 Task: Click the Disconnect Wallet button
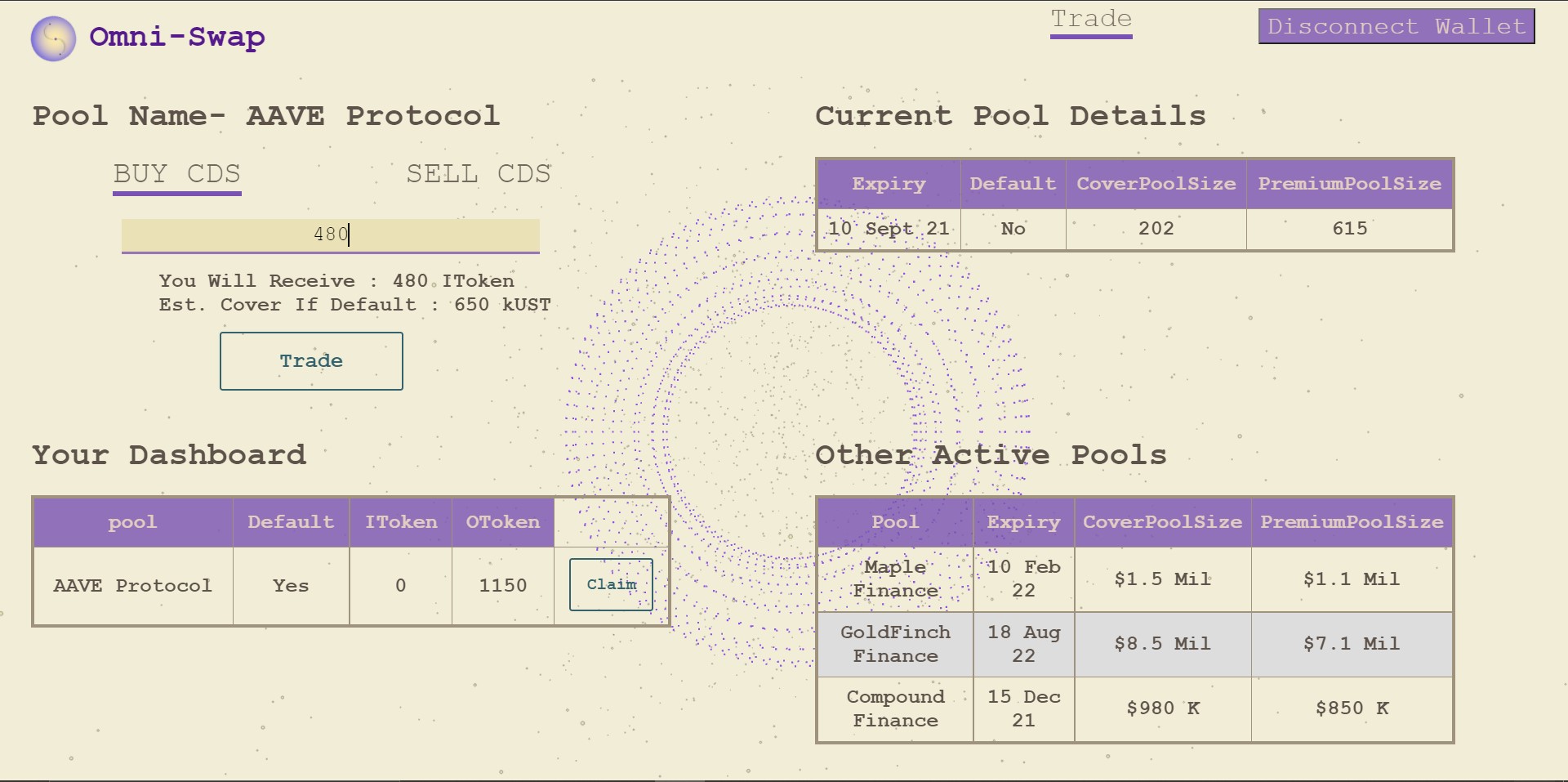1396,26
